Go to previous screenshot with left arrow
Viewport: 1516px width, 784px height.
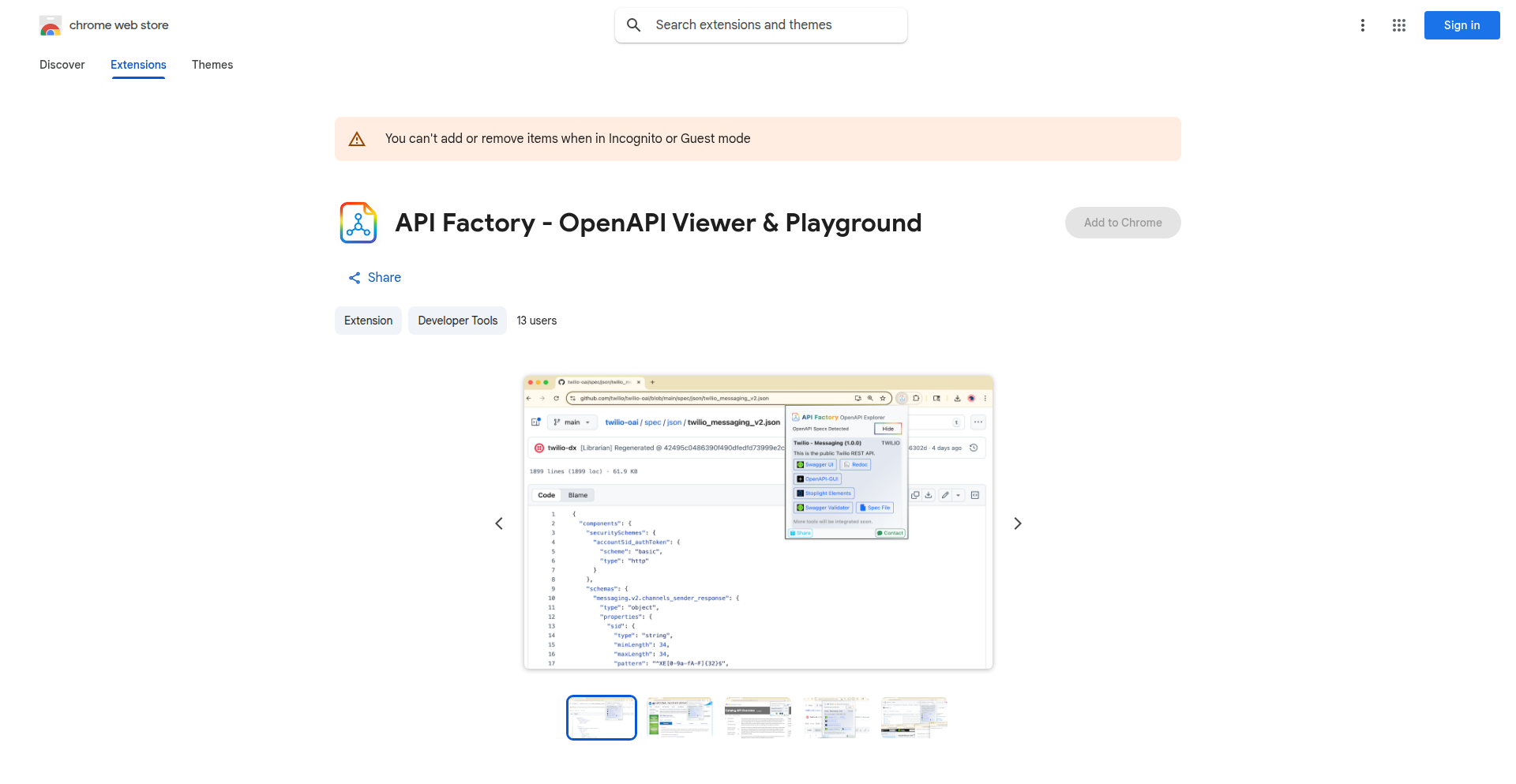coord(499,523)
